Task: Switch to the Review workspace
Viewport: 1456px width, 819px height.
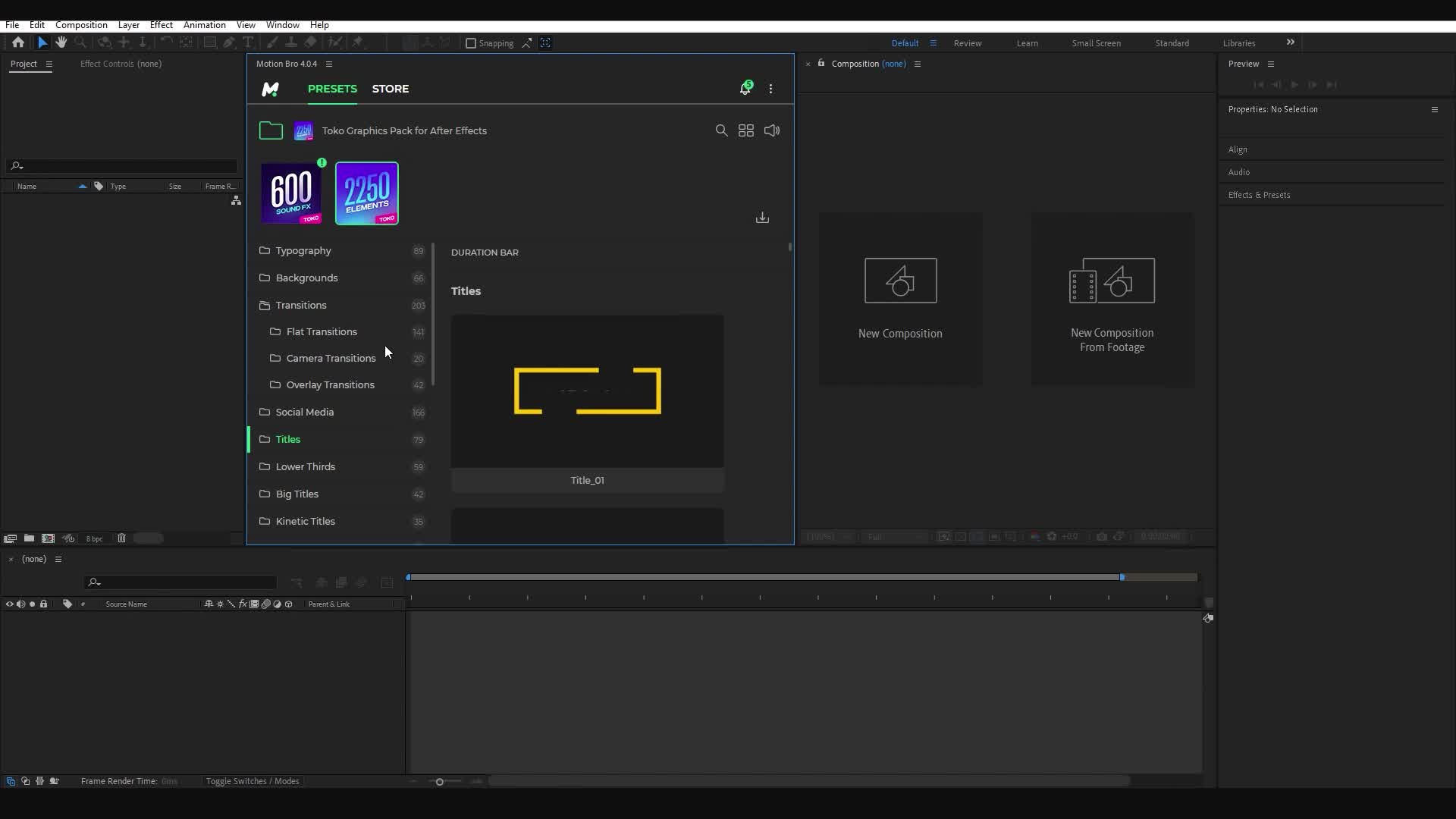Action: [x=967, y=43]
